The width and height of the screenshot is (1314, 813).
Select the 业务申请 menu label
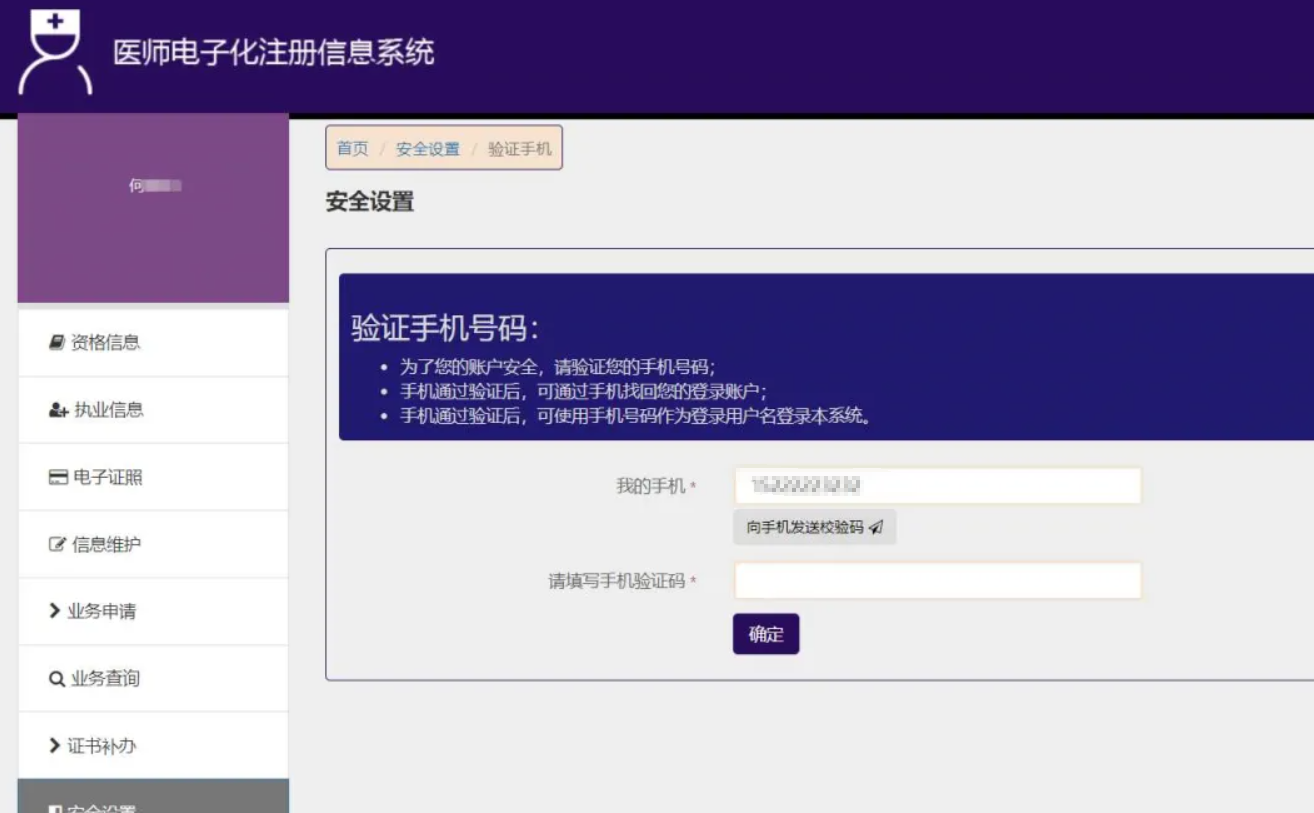pyautogui.click(x=101, y=612)
